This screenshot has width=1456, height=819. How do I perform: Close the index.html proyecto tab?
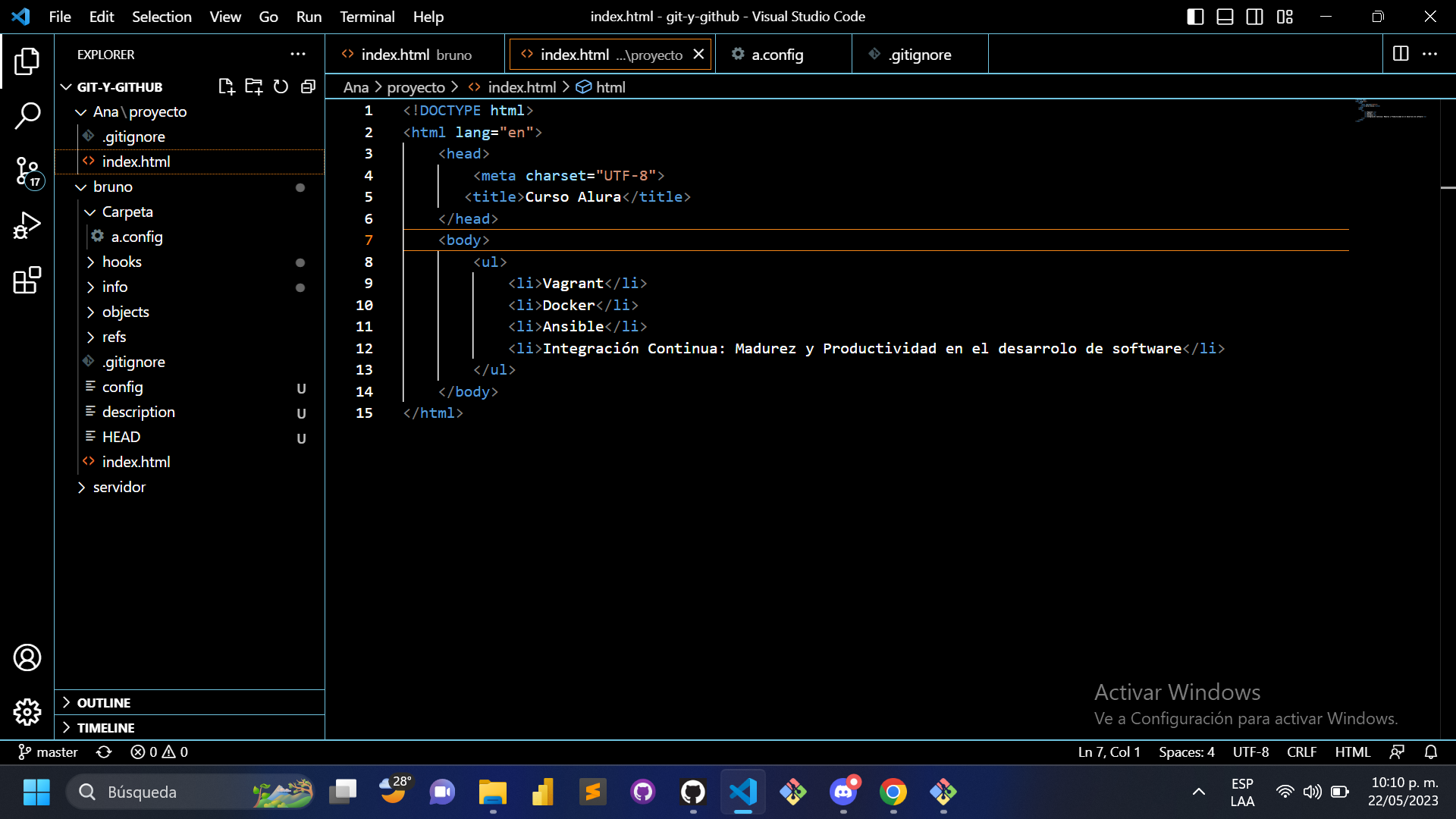pyautogui.click(x=698, y=54)
